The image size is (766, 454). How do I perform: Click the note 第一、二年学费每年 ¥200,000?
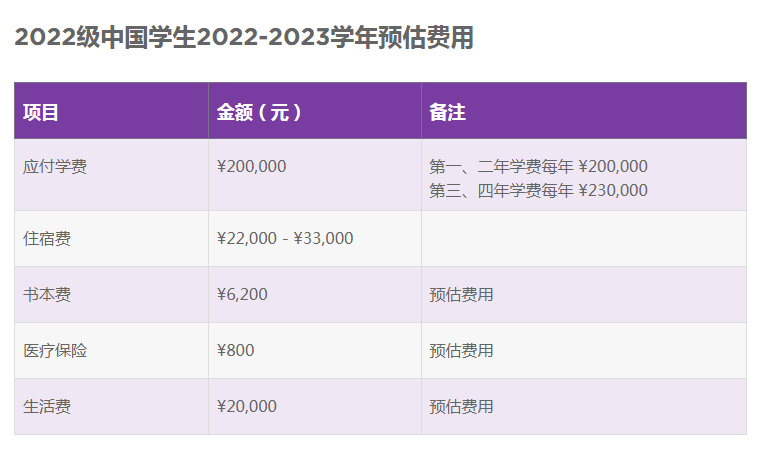tap(538, 166)
